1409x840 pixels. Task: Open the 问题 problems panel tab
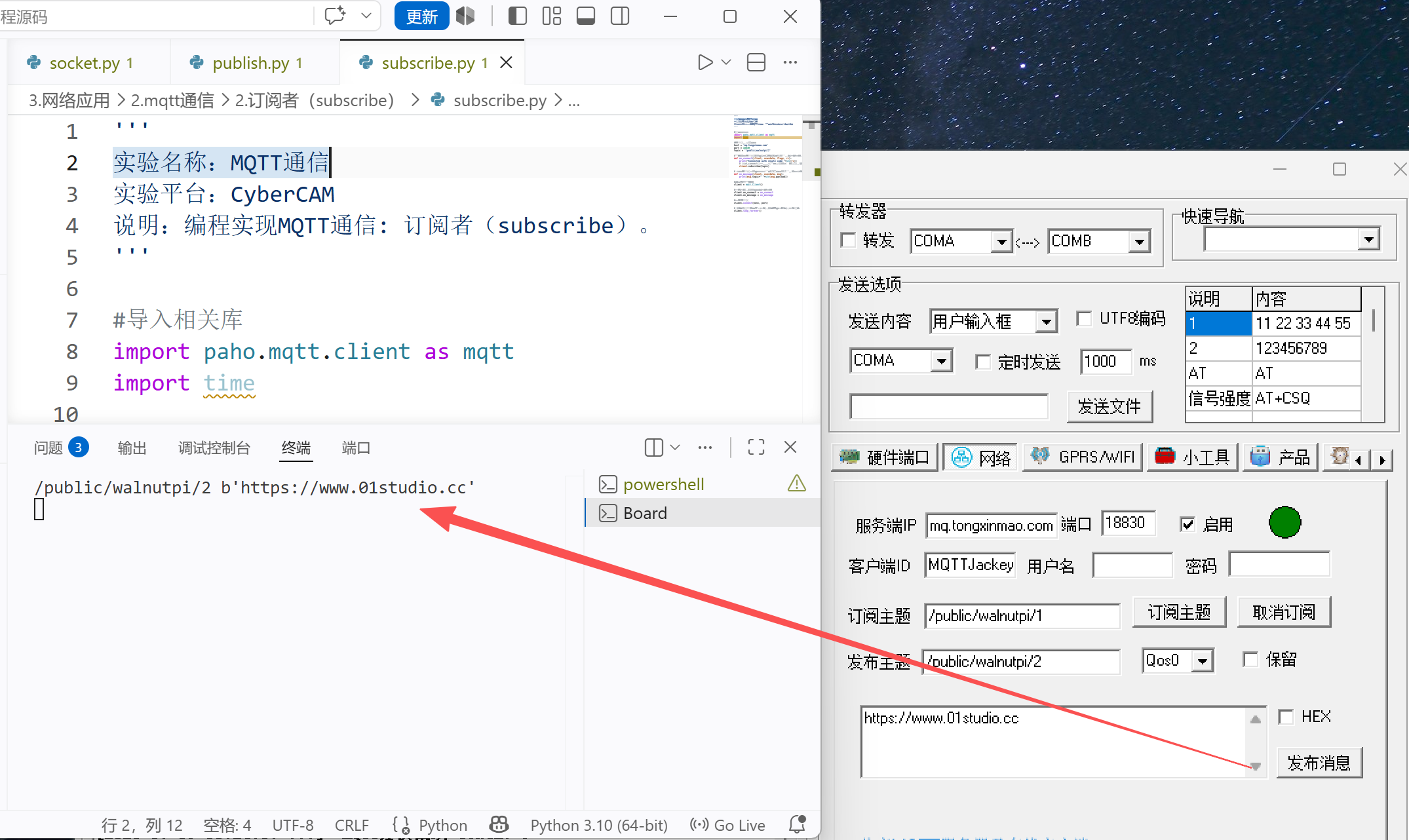click(x=60, y=448)
